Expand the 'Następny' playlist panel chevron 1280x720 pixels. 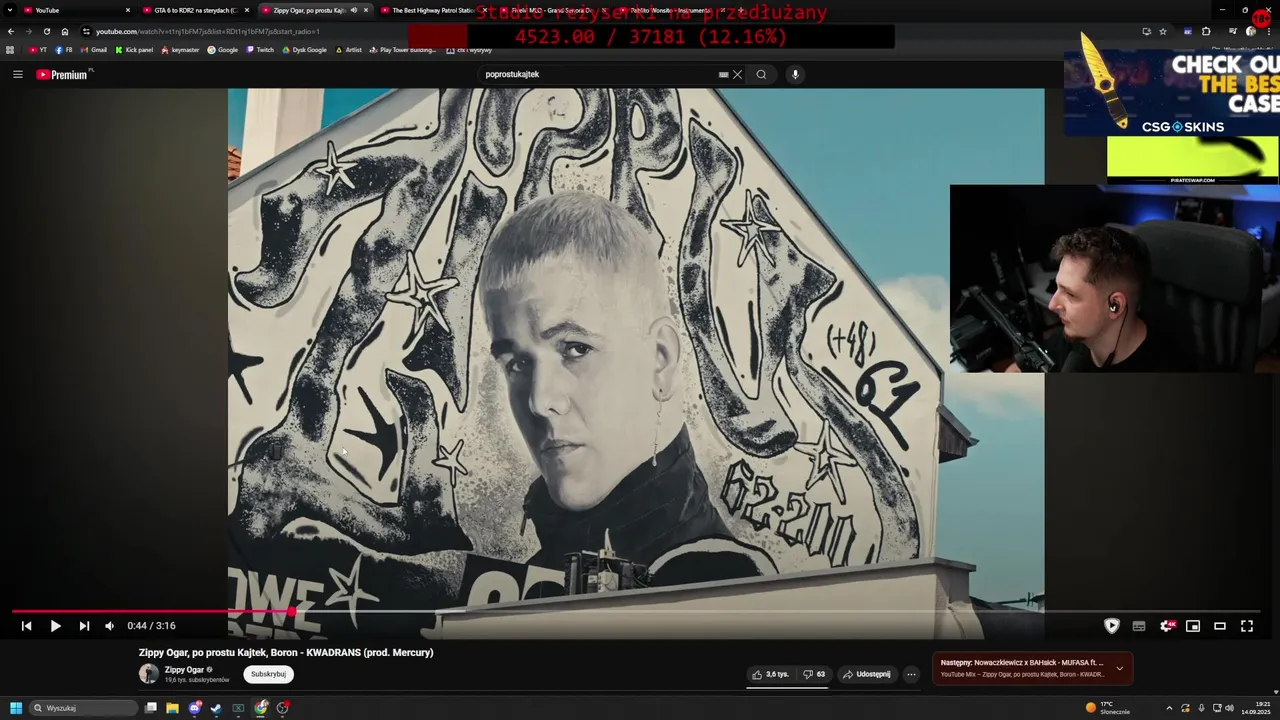pos(1119,668)
